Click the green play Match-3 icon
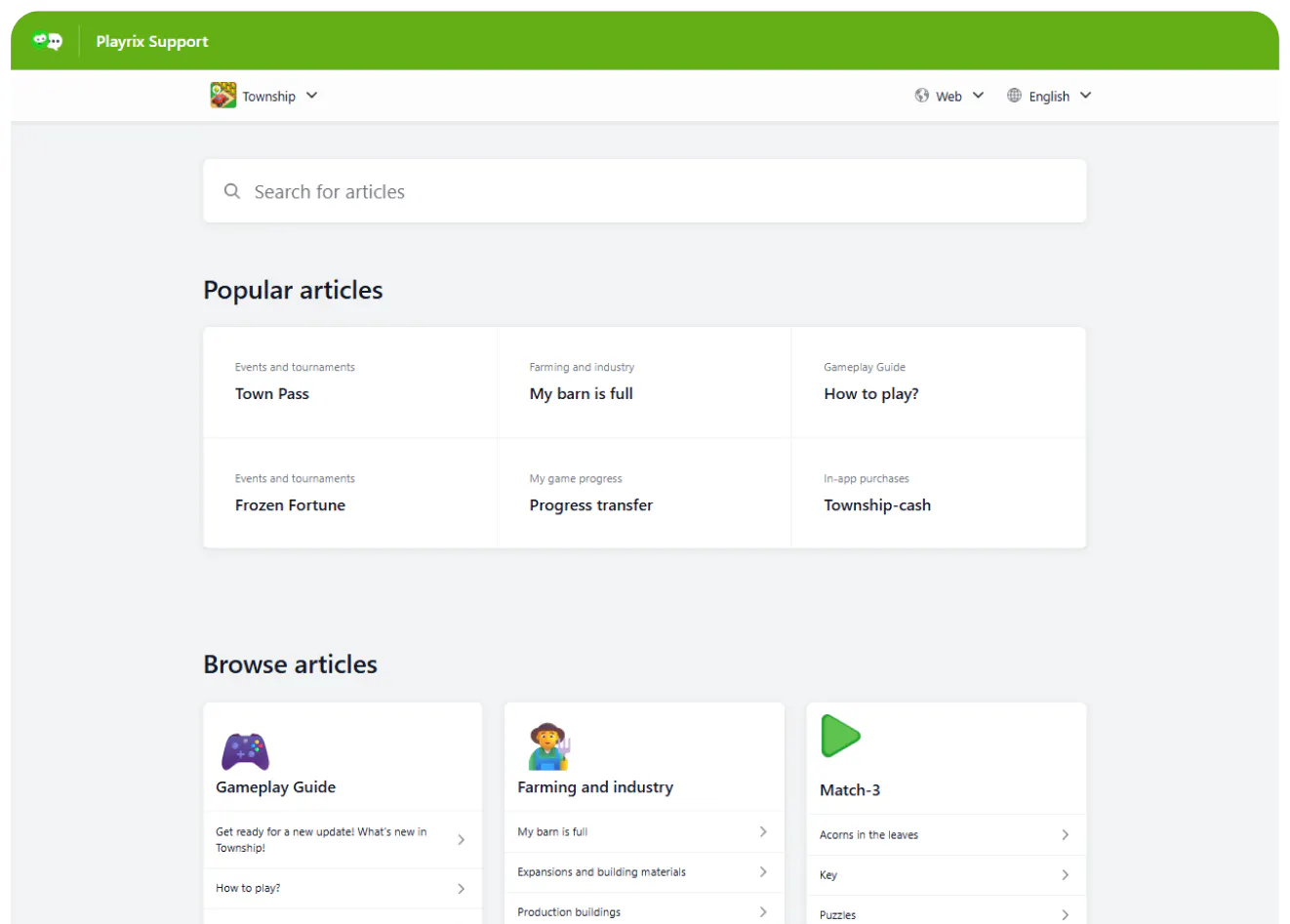Screen dimensions: 1290x924 point(840,736)
